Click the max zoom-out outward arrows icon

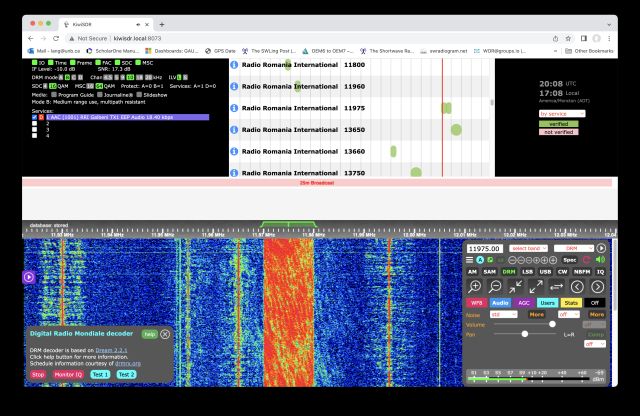536,287
